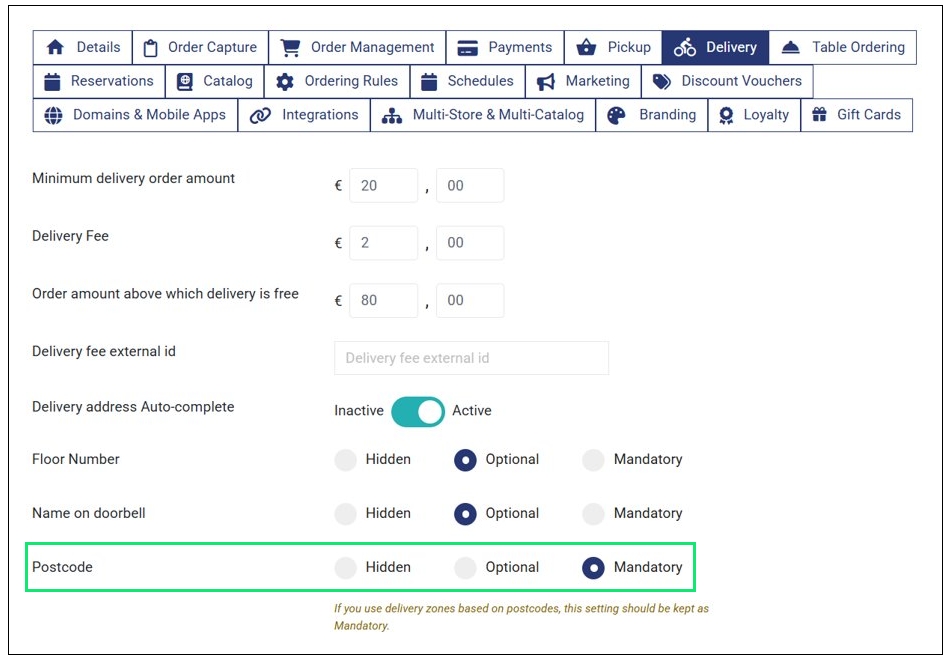Click the credit card Payments icon

tap(467, 47)
